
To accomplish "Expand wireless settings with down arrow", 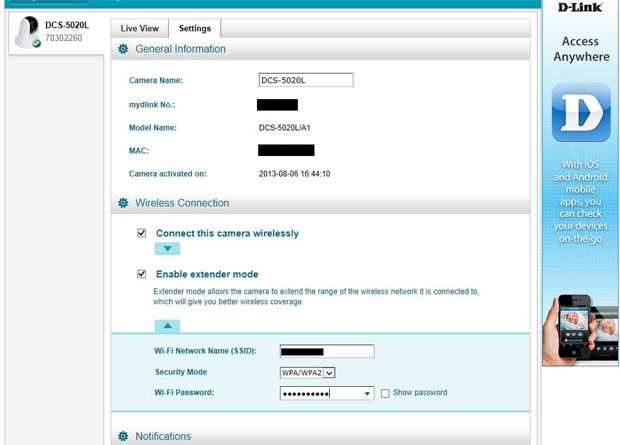I will [167, 249].
